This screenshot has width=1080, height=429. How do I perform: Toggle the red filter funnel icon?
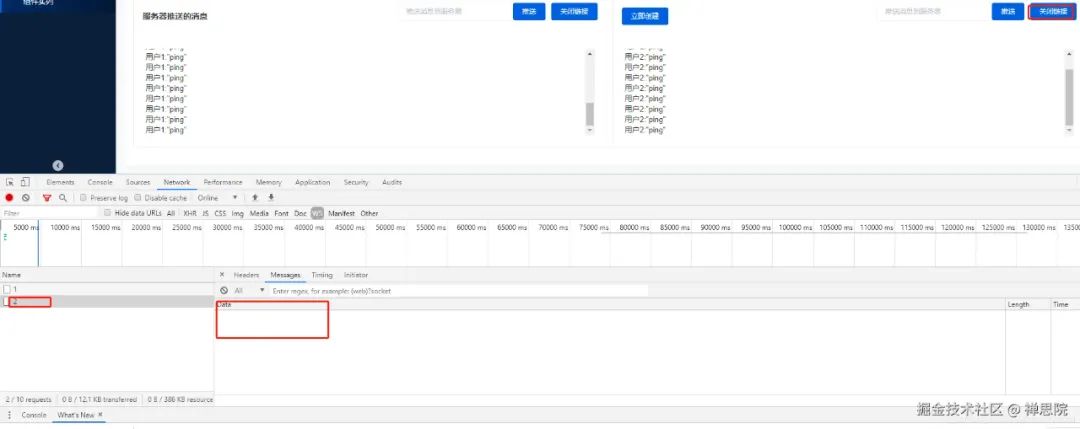[47, 198]
